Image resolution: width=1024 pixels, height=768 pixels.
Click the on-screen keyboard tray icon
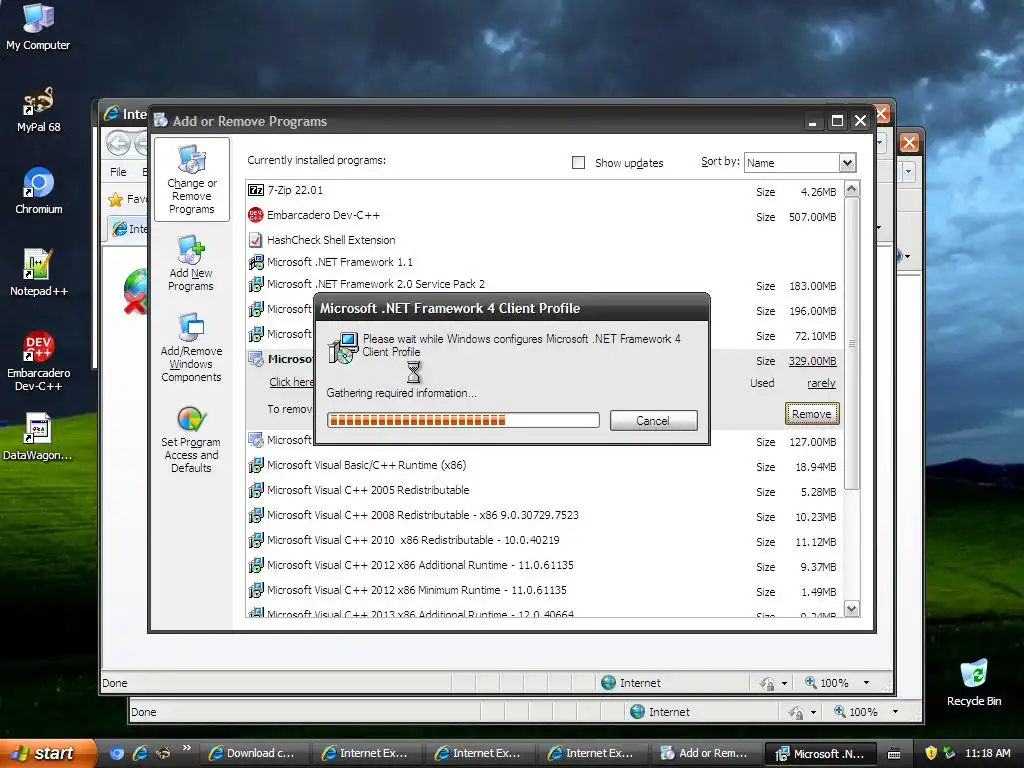tap(894, 754)
